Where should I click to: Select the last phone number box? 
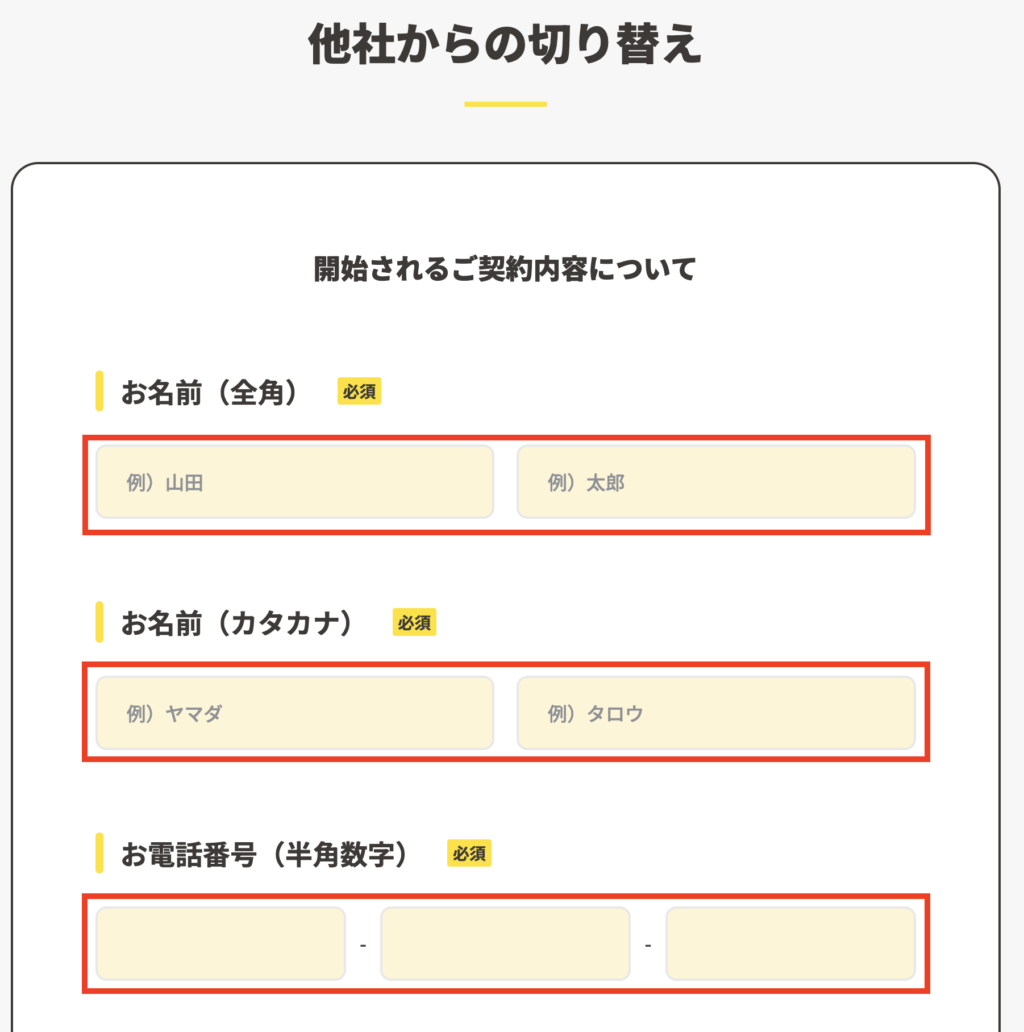pyautogui.click(x=790, y=944)
